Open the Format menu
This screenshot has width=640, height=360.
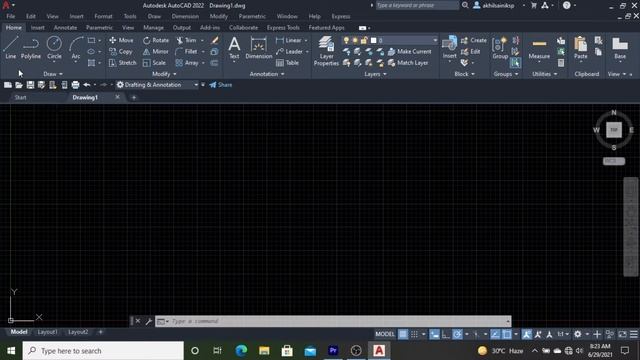103,16
